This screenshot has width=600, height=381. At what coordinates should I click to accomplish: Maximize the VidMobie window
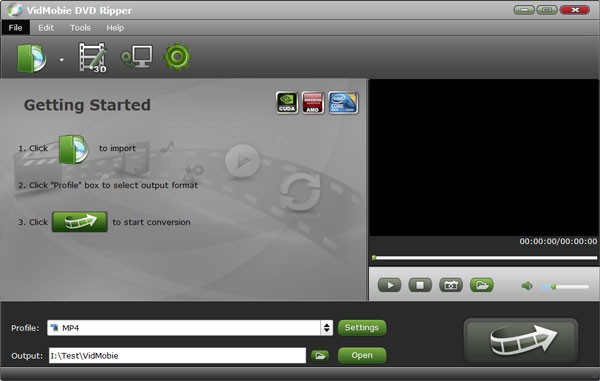pos(547,10)
